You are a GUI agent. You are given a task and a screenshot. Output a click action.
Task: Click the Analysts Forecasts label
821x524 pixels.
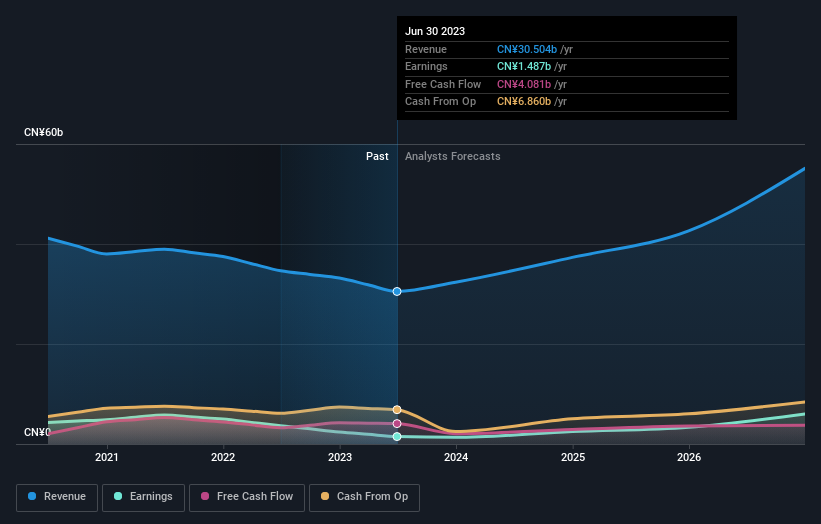tap(452, 156)
